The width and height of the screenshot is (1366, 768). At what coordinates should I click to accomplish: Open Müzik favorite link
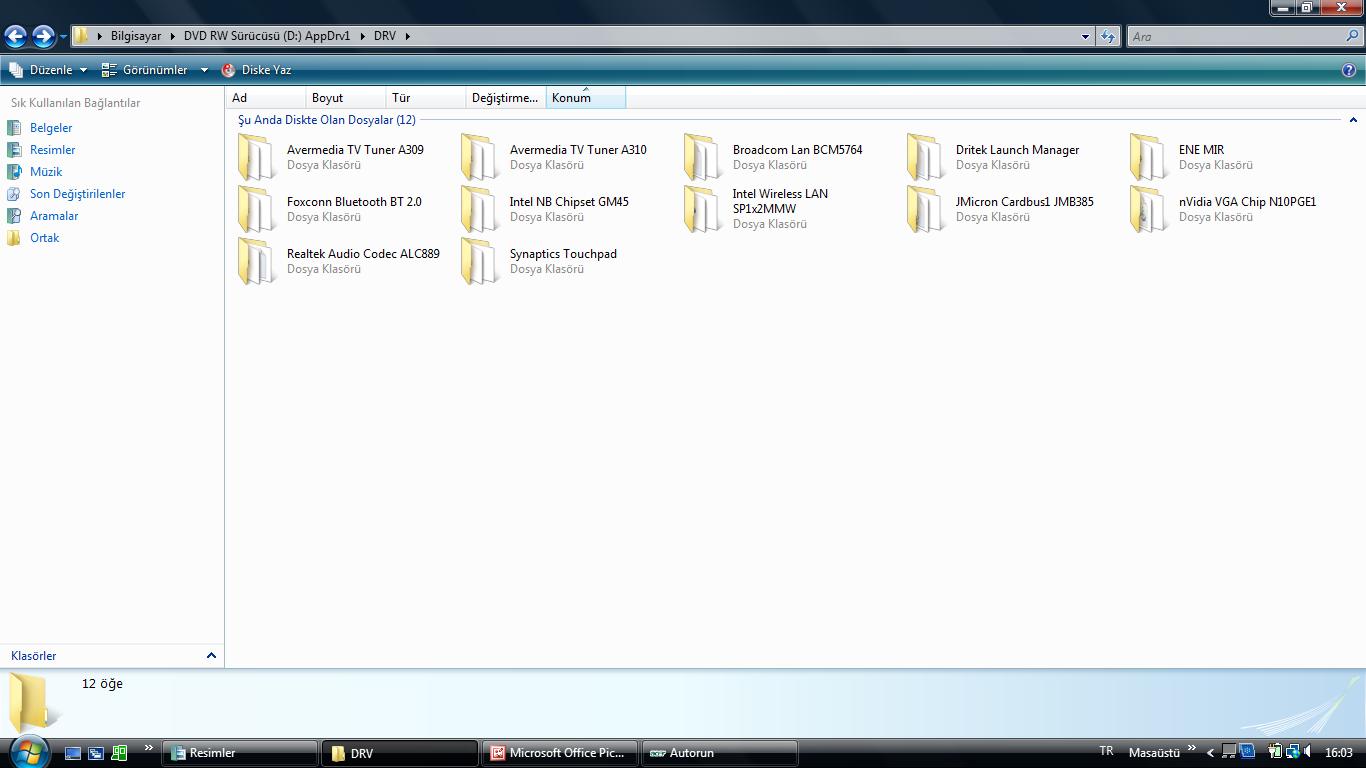click(x=46, y=172)
